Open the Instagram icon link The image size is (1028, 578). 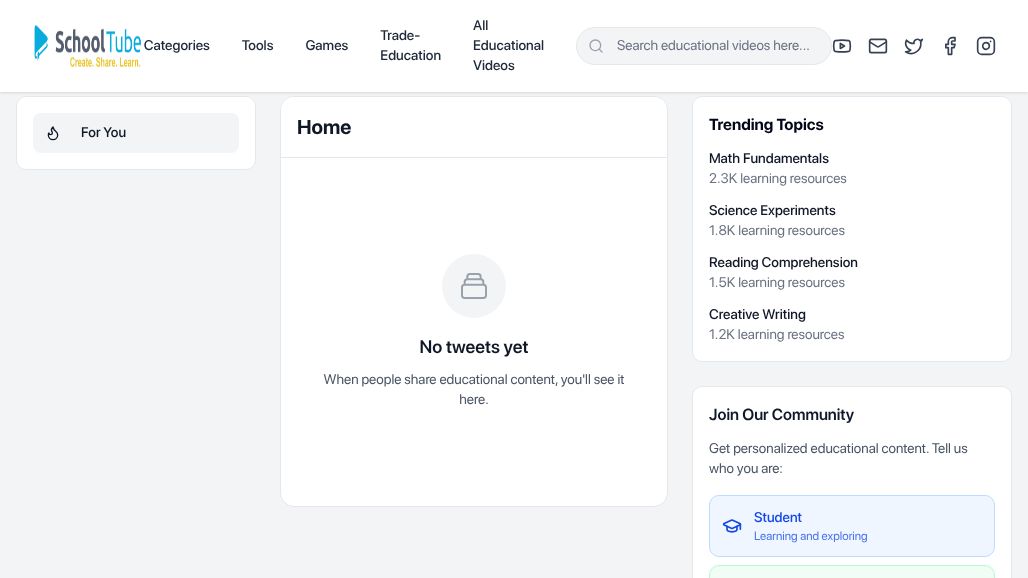986,46
